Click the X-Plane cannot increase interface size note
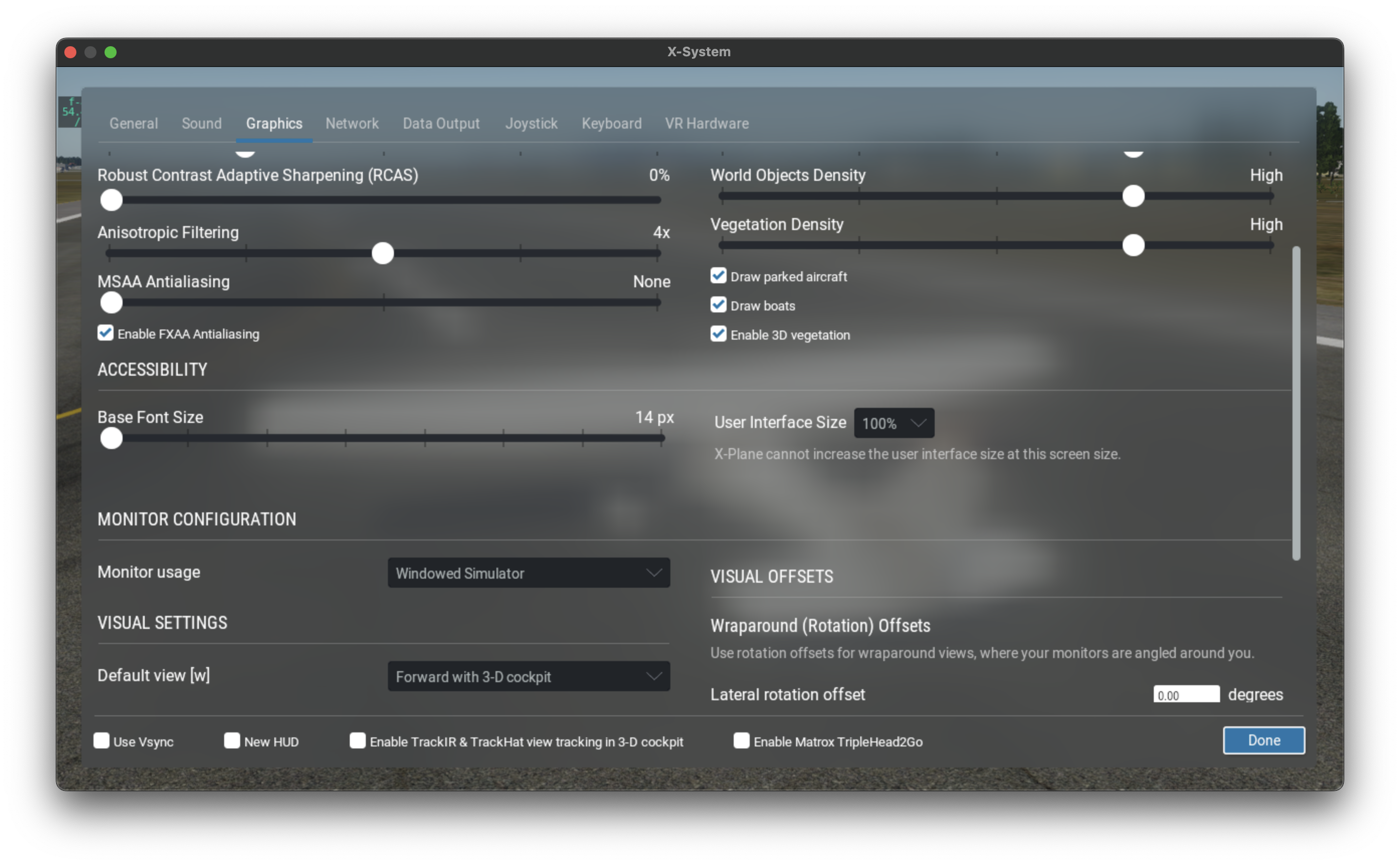 [x=917, y=454]
